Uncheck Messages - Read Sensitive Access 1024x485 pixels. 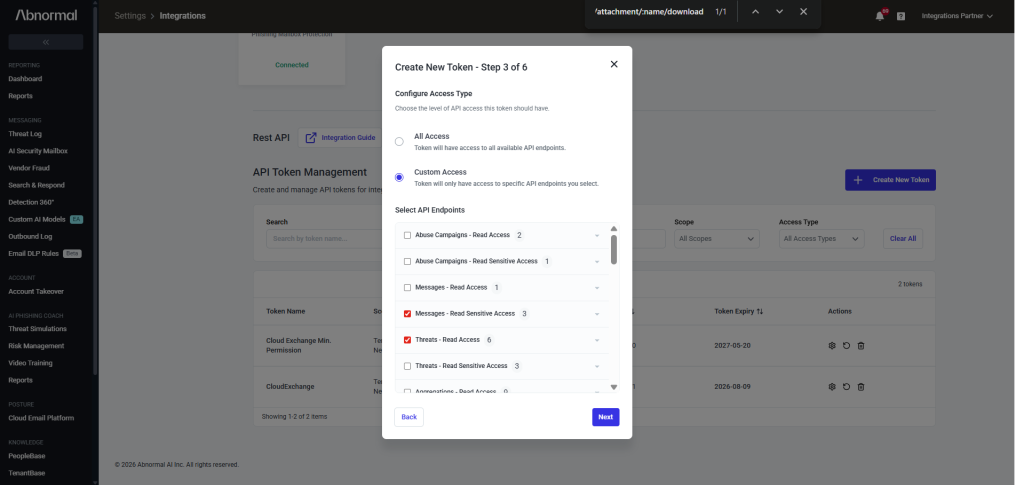tap(408, 314)
